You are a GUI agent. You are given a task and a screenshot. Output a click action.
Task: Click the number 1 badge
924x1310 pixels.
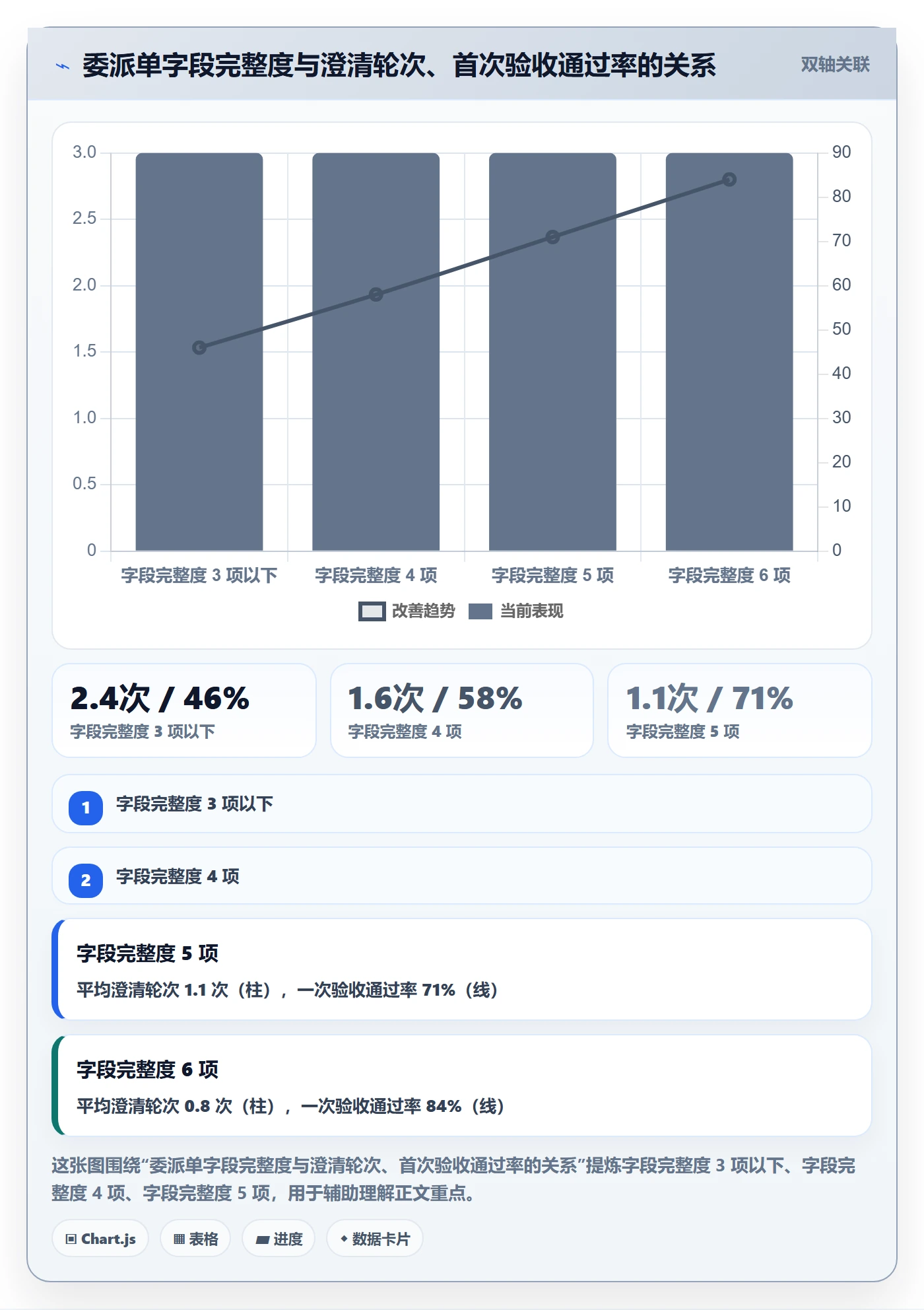[x=86, y=808]
